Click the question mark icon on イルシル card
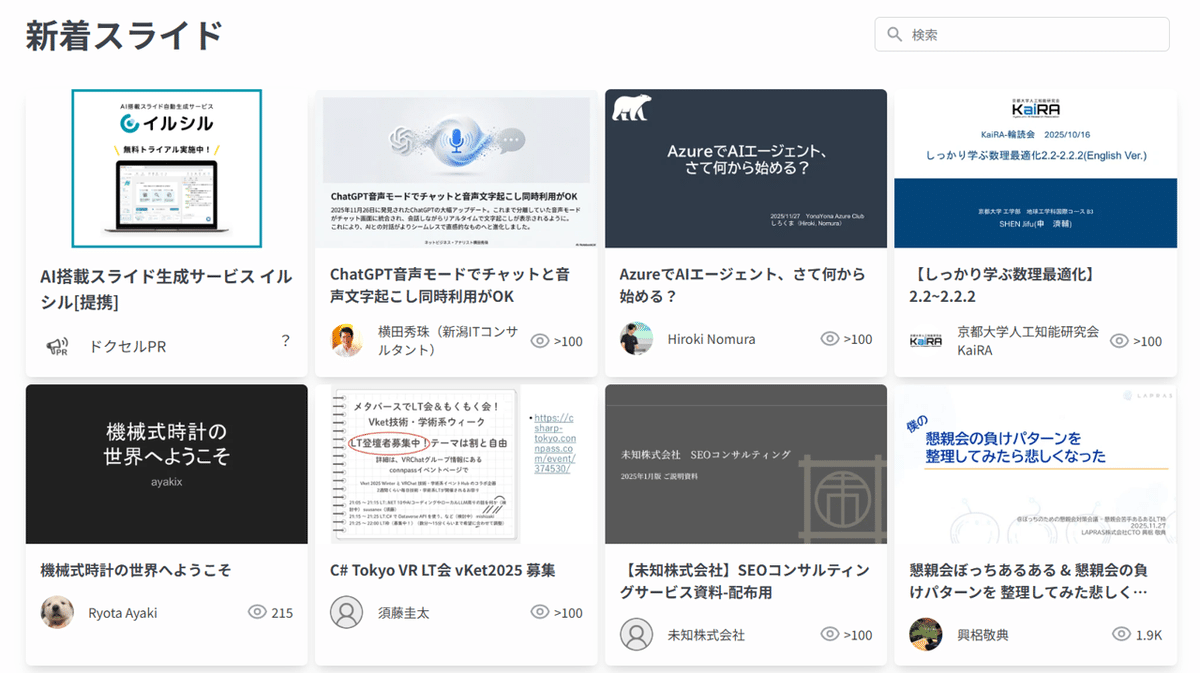This screenshot has height=673, width=1200. (285, 340)
